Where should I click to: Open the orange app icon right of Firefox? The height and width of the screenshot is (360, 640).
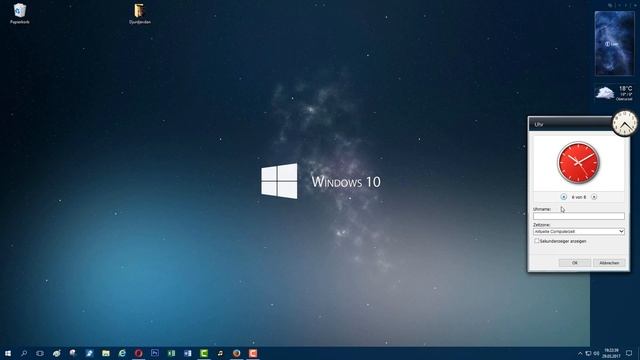click(253, 353)
